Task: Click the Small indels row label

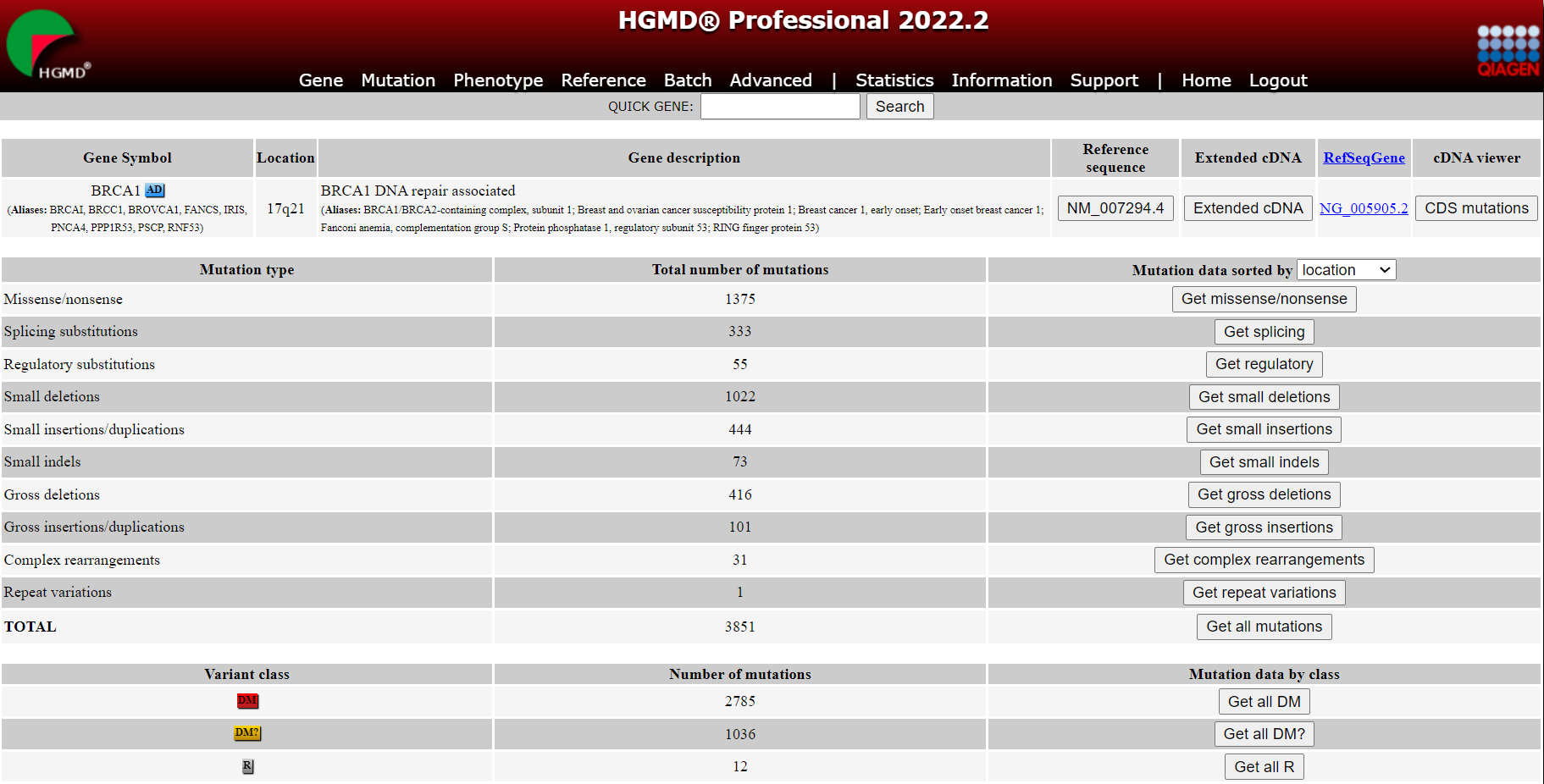Action: (42, 462)
